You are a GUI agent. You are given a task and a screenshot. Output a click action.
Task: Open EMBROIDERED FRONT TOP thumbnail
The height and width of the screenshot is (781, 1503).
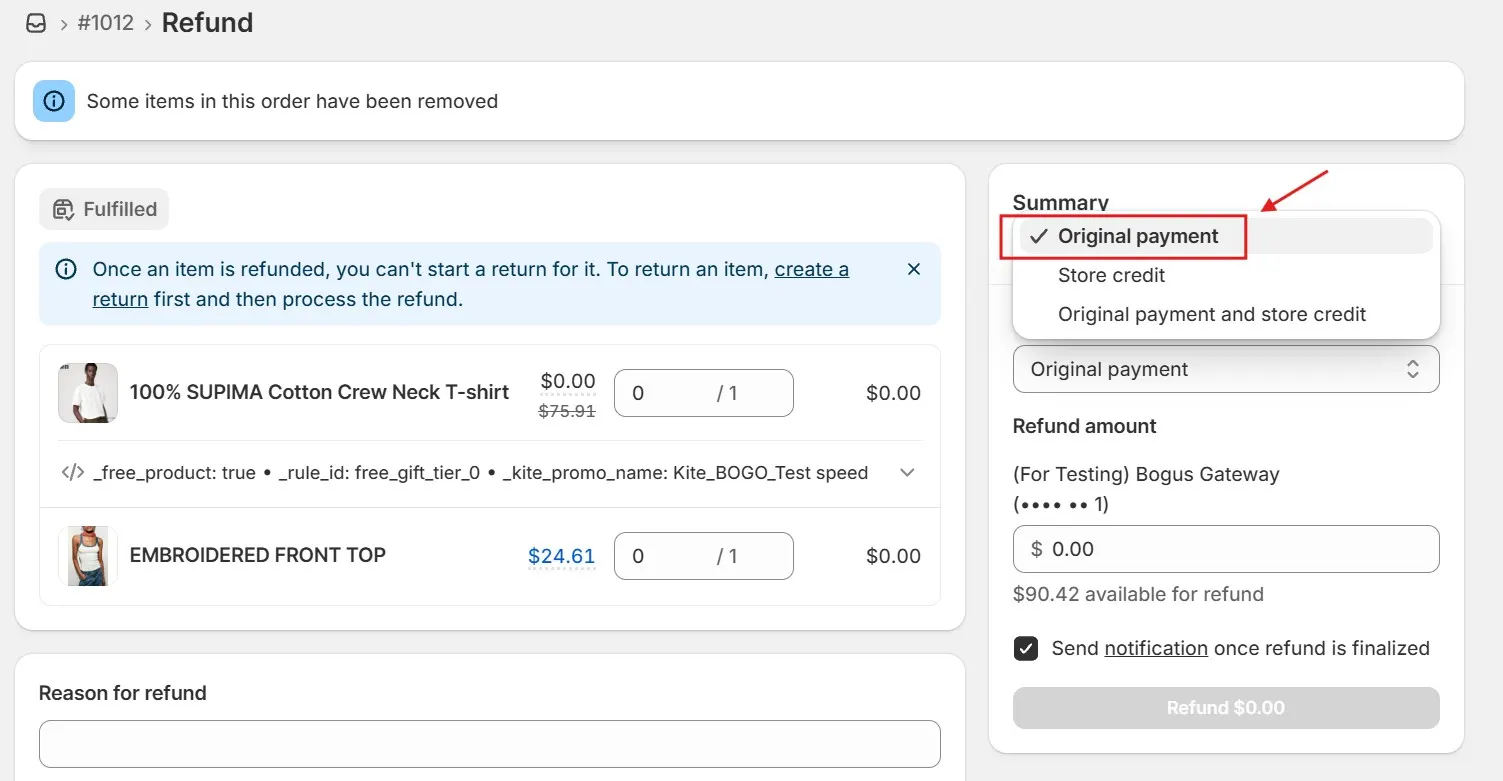tap(88, 556)
